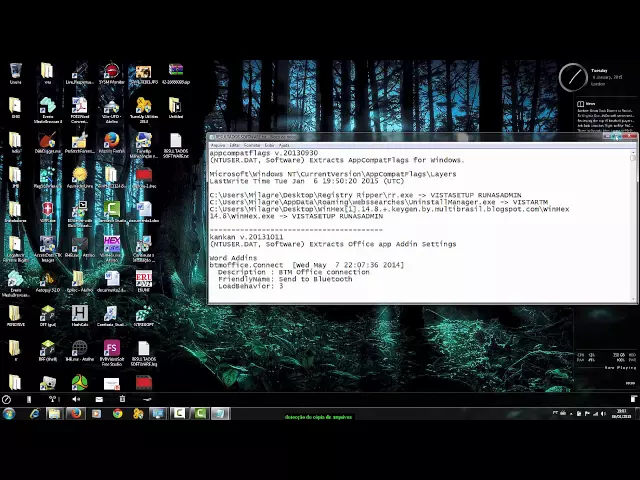
Task: Launch TuneUp Utilities 2013 shortcut
Action: pos(144,110)
